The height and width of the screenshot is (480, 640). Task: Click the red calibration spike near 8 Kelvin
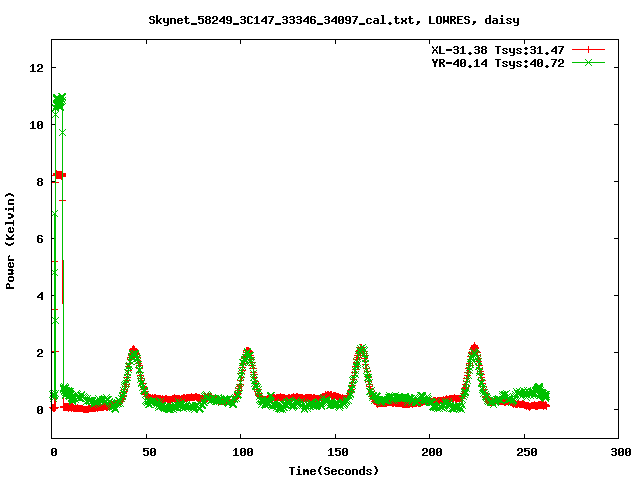tap(59, 175)
